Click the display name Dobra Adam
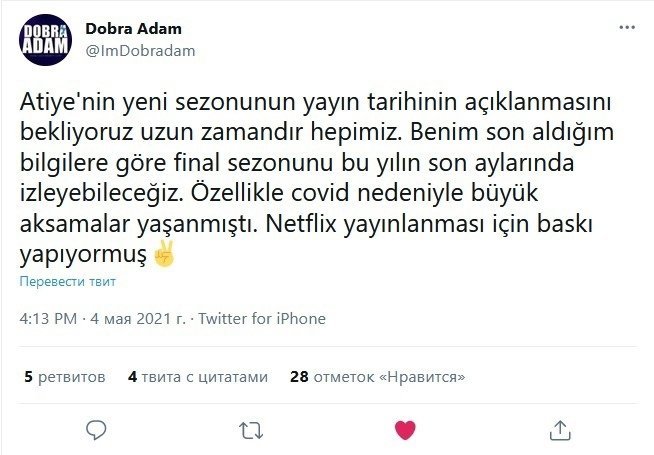 (135, 29)
